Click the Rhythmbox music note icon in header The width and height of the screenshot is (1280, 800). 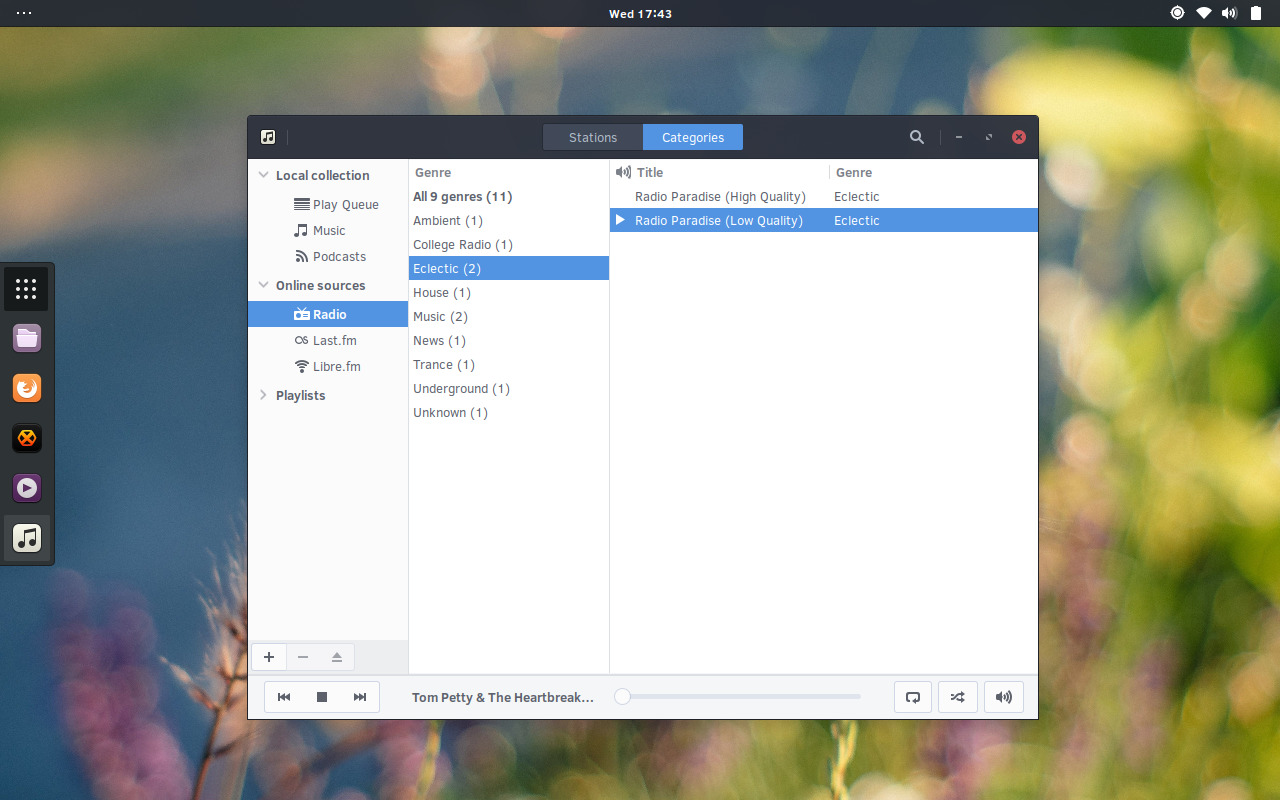268,137
